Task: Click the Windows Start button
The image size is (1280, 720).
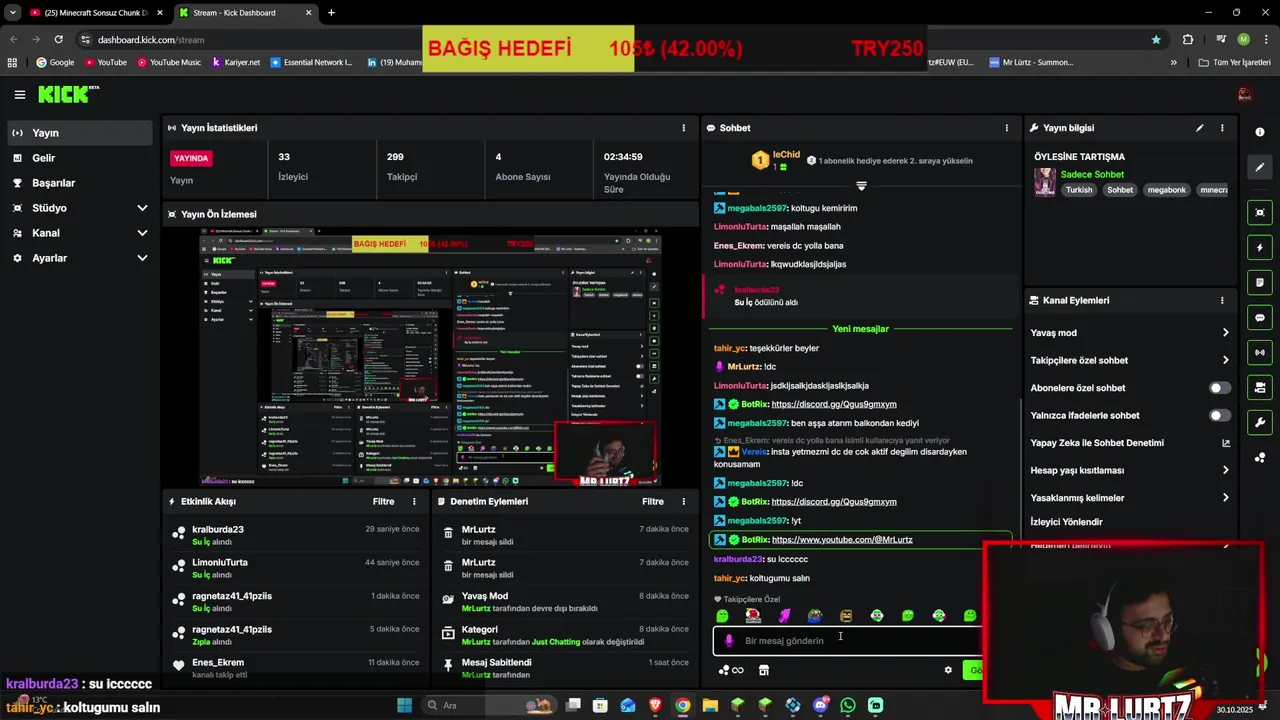Action: [x=404, y=705]
